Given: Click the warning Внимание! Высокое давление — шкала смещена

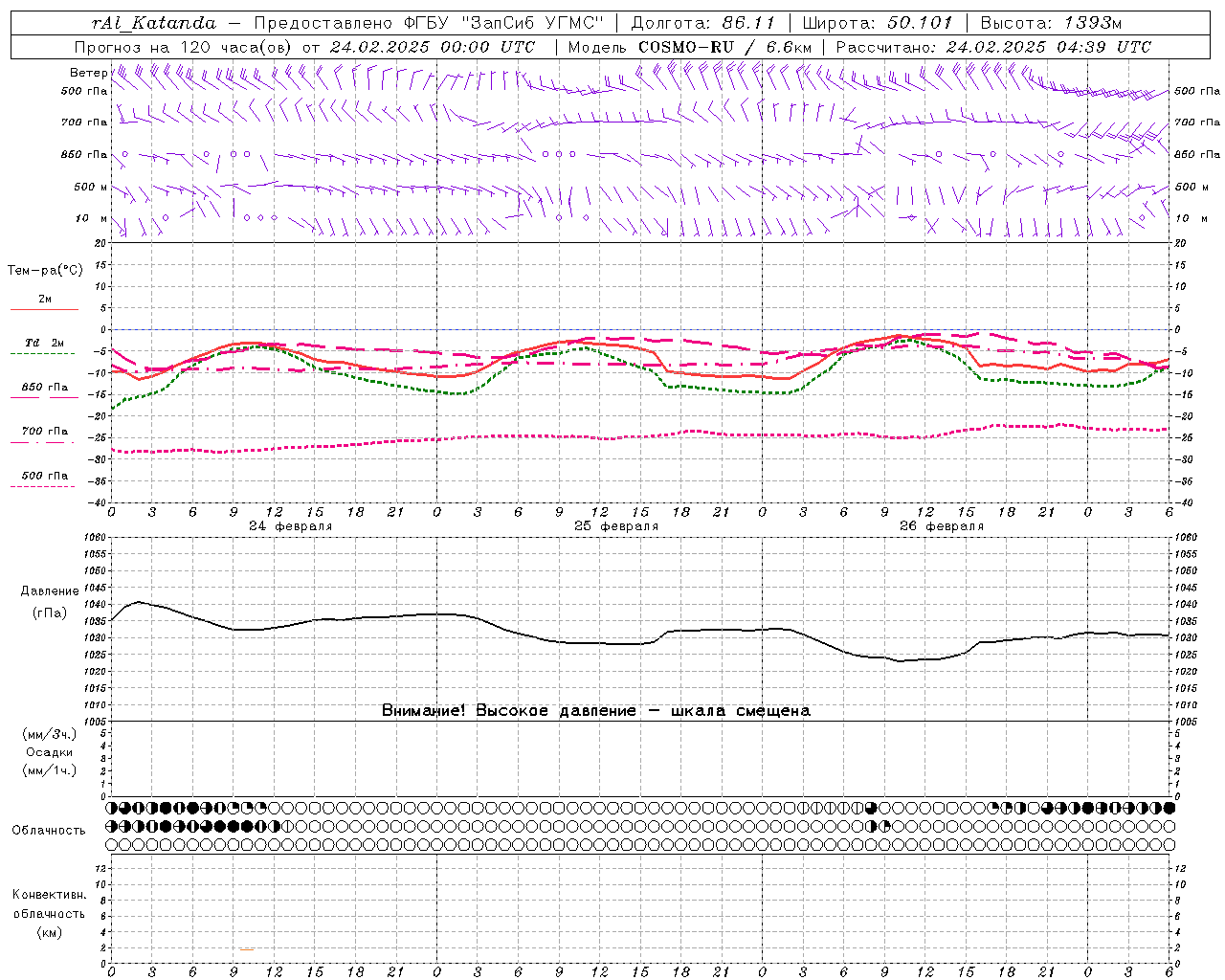Looking at the screenshot, I should [x=596, y=710].
